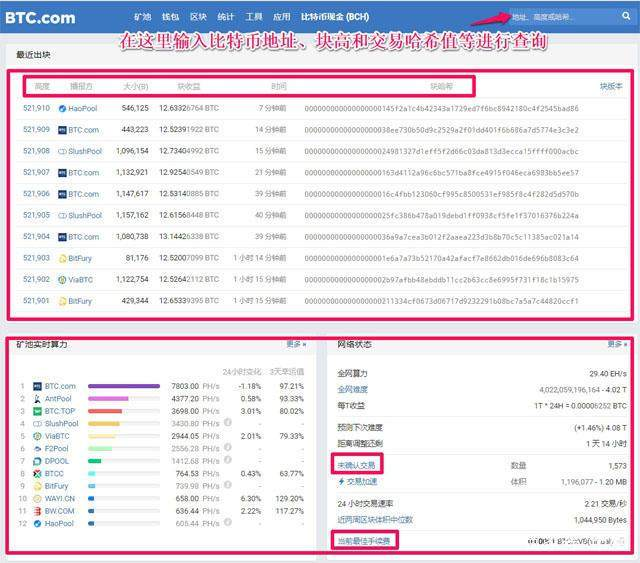Click the ViaBTC icon in block 521,902 row
Image resolution: width=640 pixels, height=563 pixels.
pyautogui.click(x=62, y=280)
